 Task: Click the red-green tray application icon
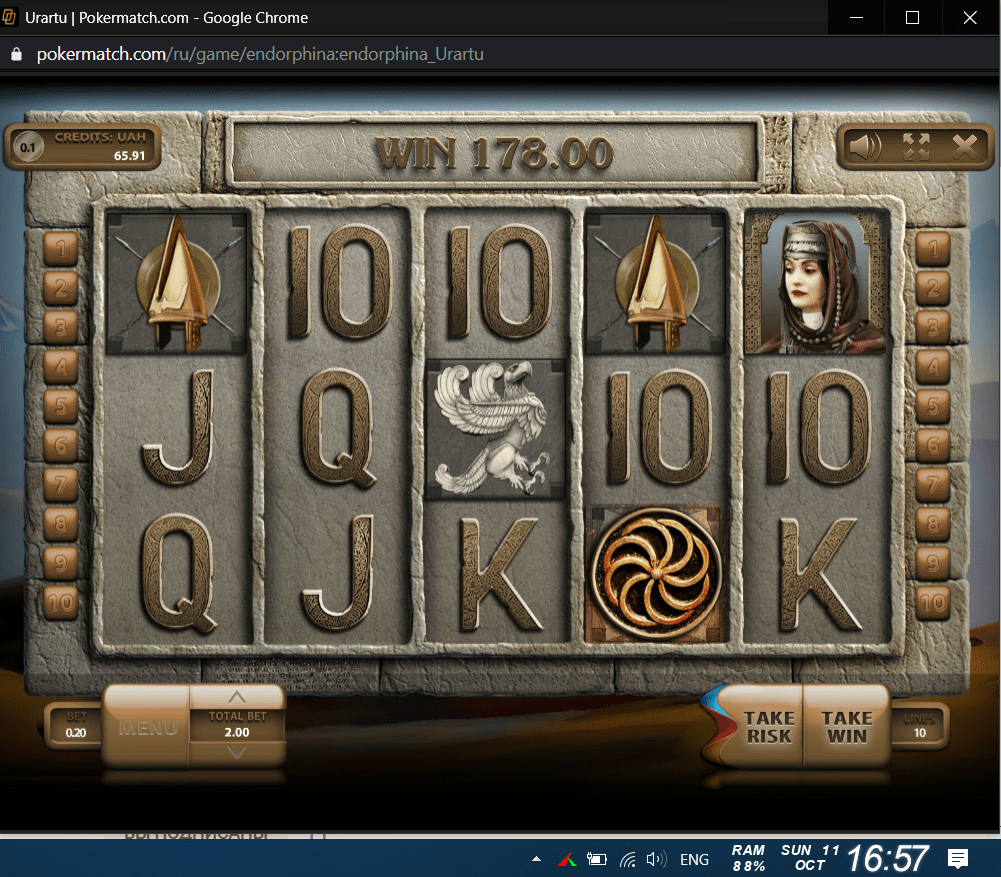pyautogui.click(x=567, y=860)
